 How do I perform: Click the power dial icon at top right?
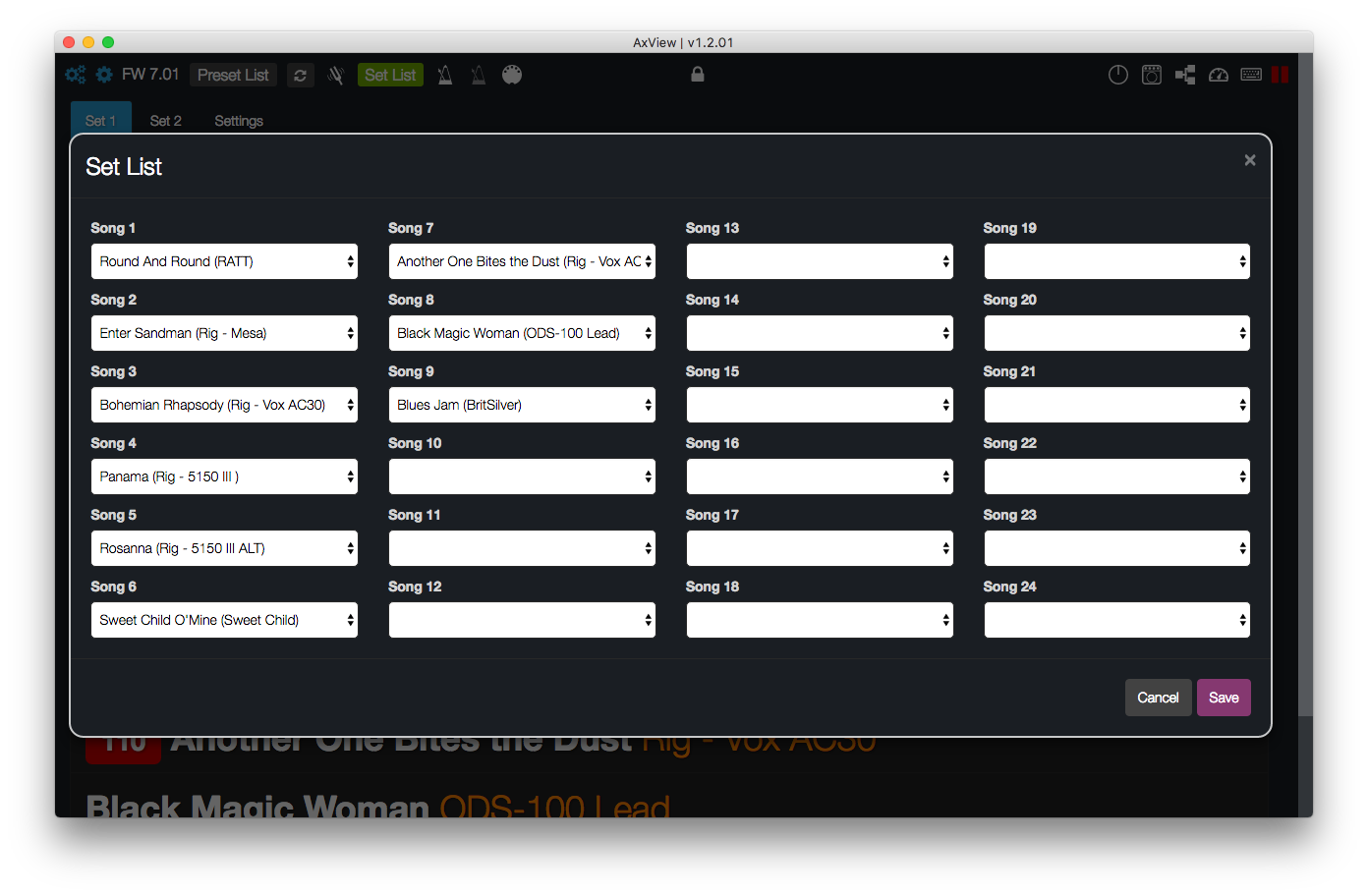[x=1118, y=75]
